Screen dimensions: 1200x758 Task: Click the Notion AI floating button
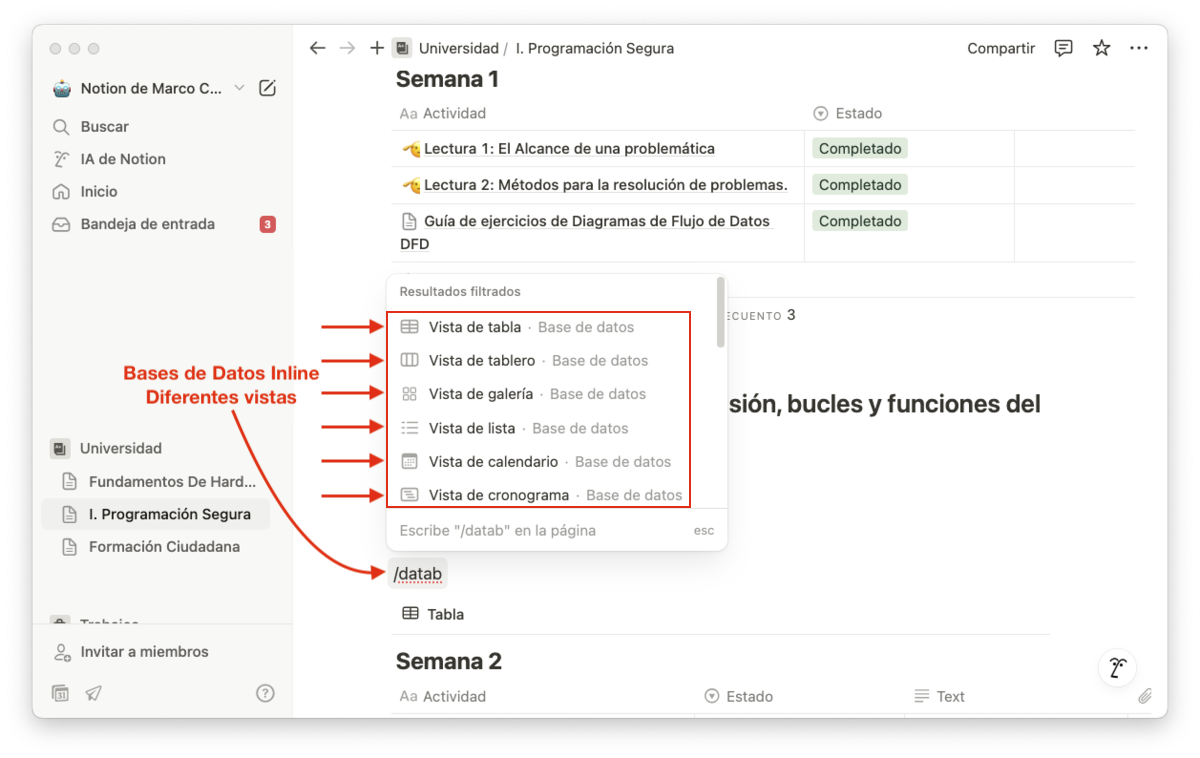[x=1116, y=668]
